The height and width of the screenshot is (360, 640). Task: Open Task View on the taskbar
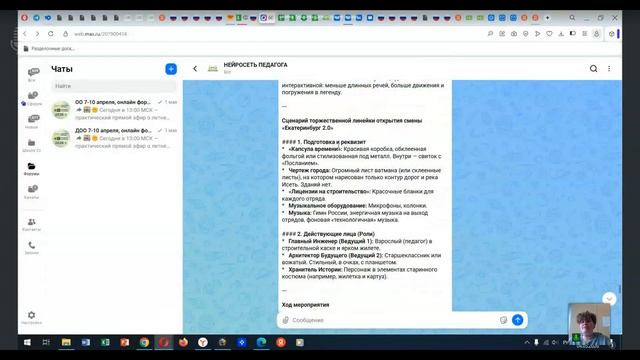click(x=46, y=342)
